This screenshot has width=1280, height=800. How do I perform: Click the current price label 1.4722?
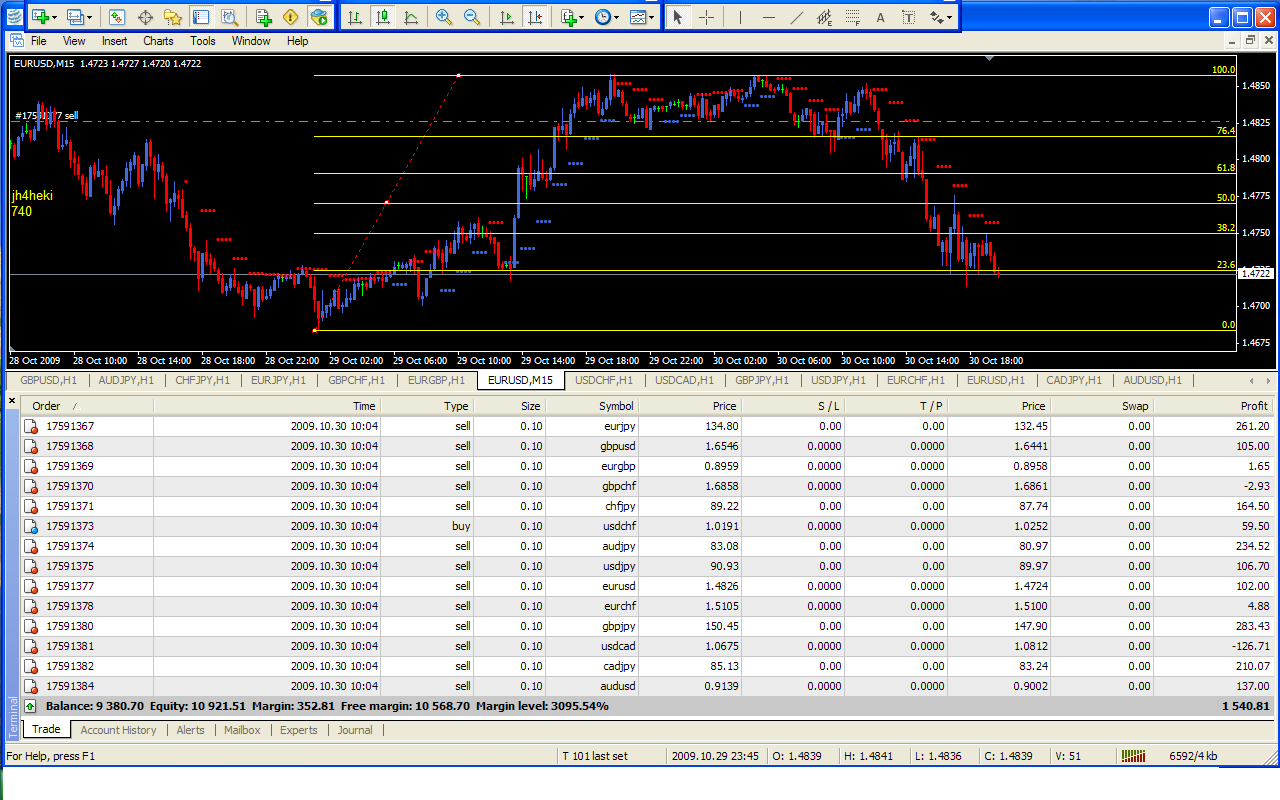[x=1255, y=273]
